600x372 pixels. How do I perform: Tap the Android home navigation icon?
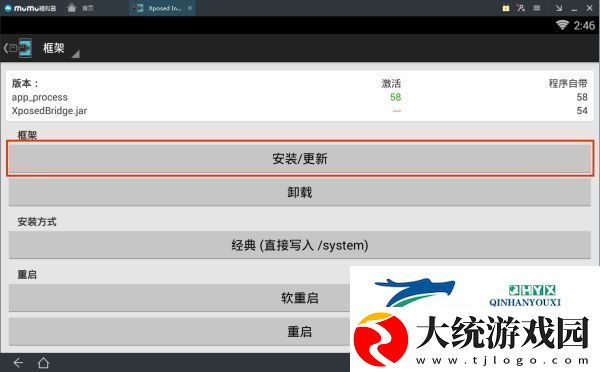(x=43, y=362)
